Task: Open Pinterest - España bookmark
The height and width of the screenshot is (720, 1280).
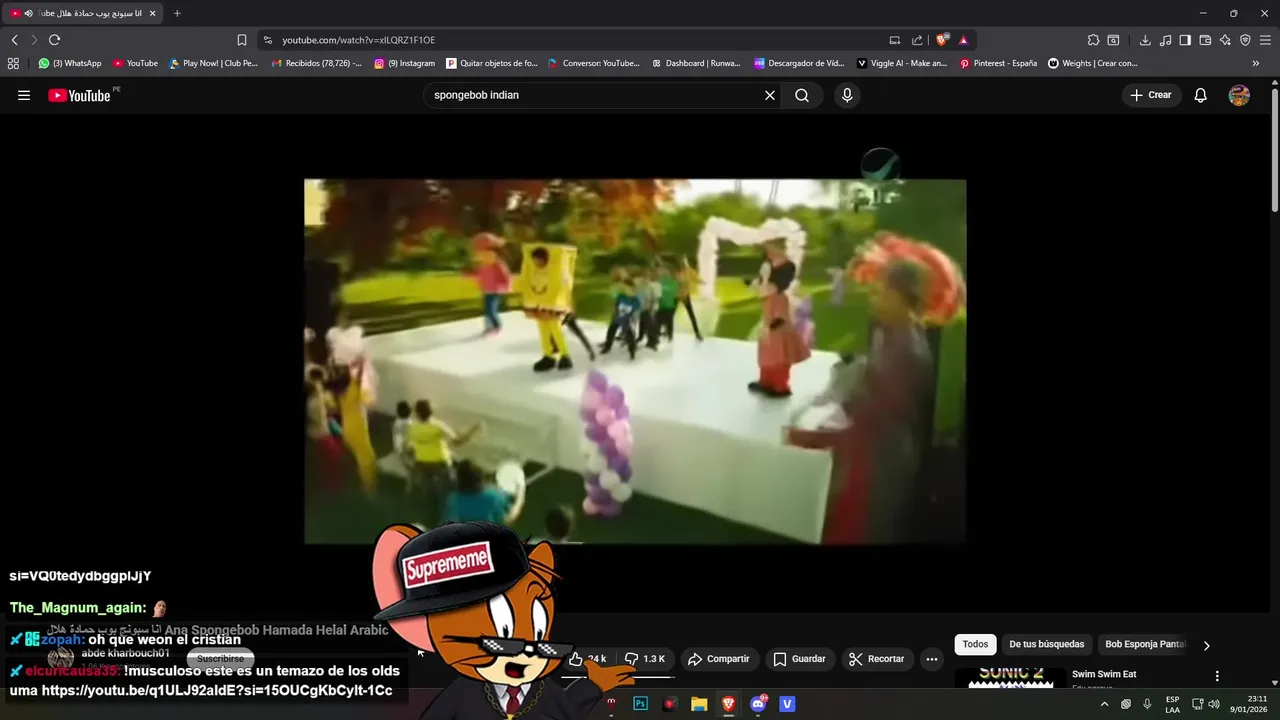Action: (x=998, y=63)
